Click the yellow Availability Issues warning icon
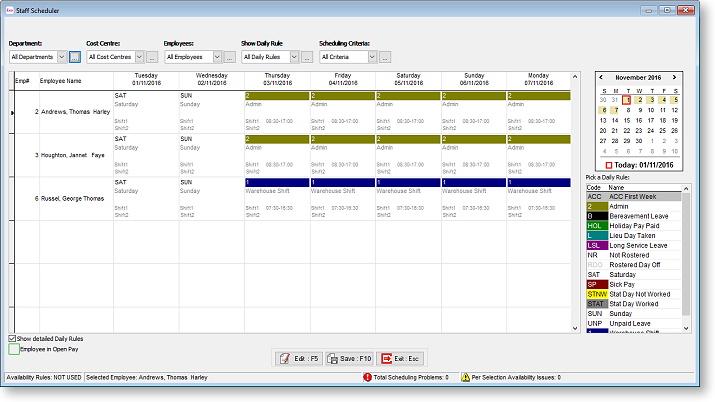The image size is (715, 402). coord(464,377)
